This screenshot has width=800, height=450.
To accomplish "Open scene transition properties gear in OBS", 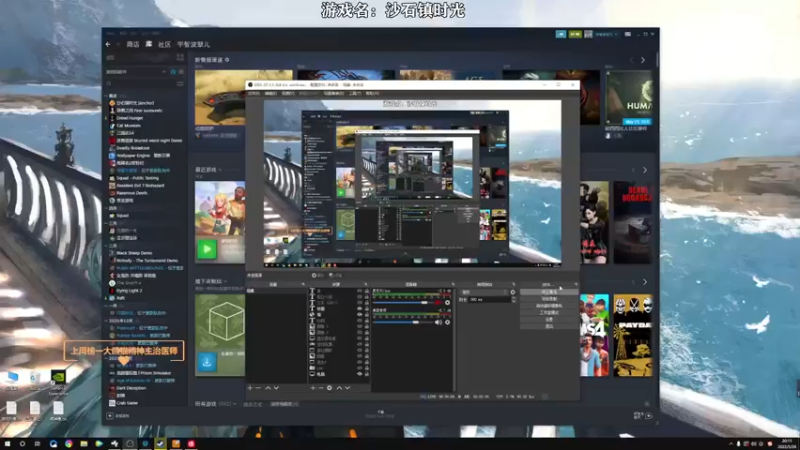I will pos(513,292).
